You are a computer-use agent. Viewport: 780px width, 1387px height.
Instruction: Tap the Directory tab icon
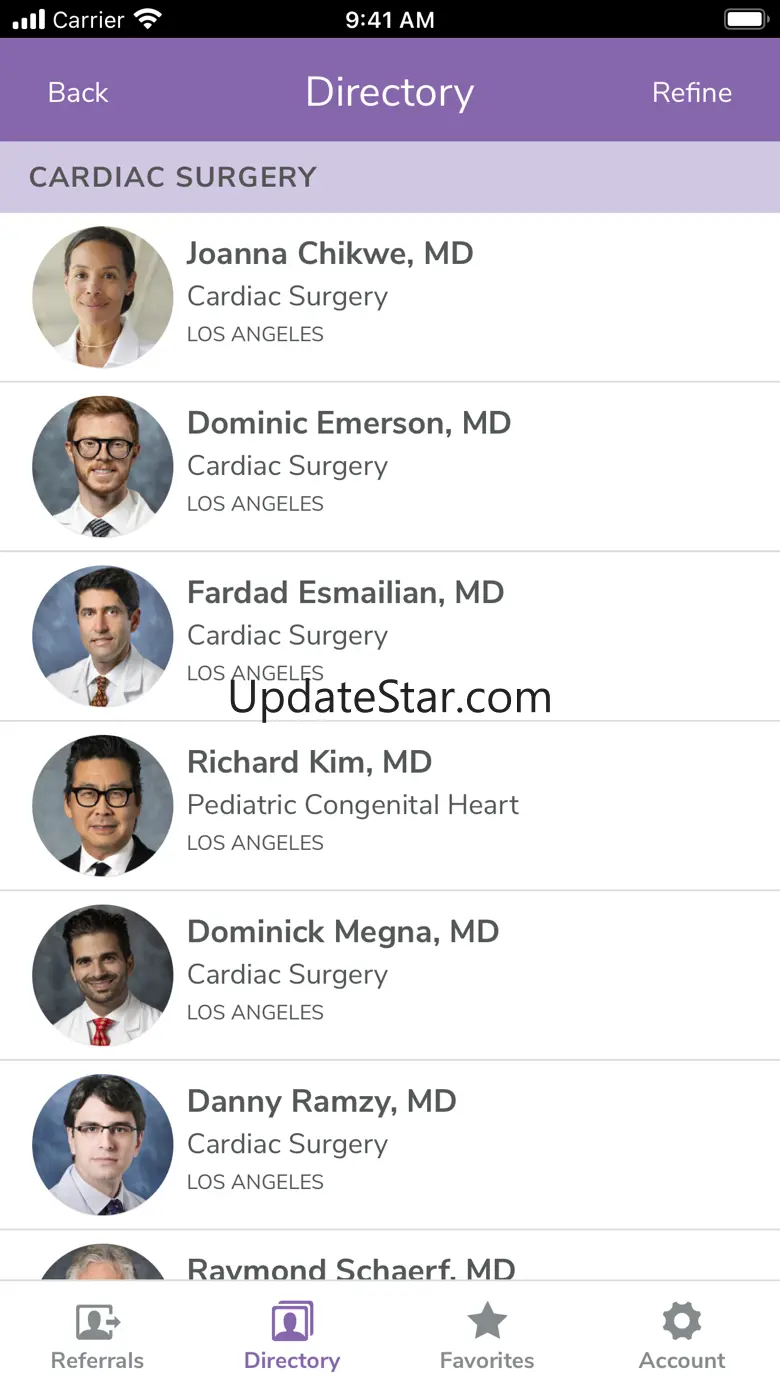tap(292, 1322)
